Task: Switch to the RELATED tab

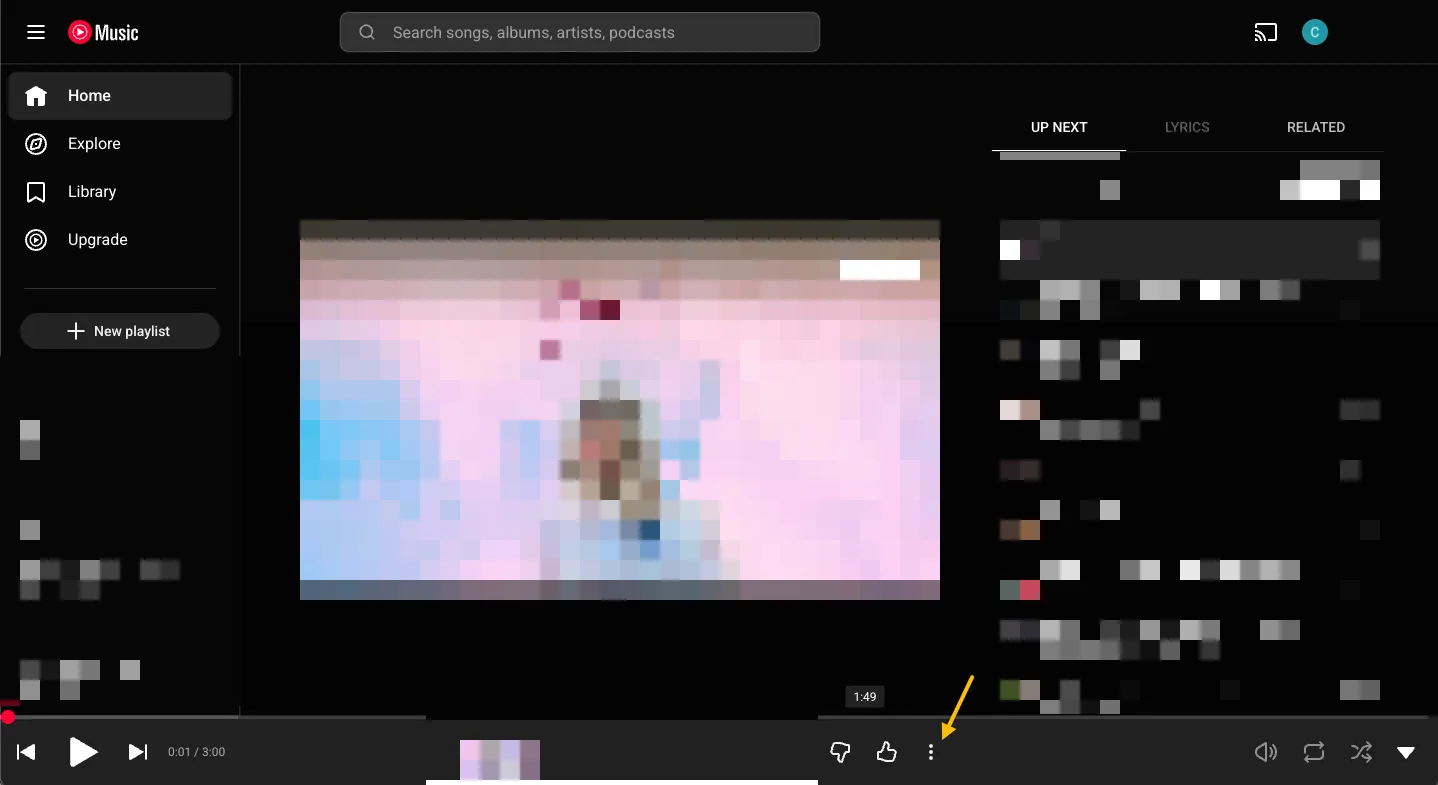Action: pyautogui.click(x=1315, y=127)
